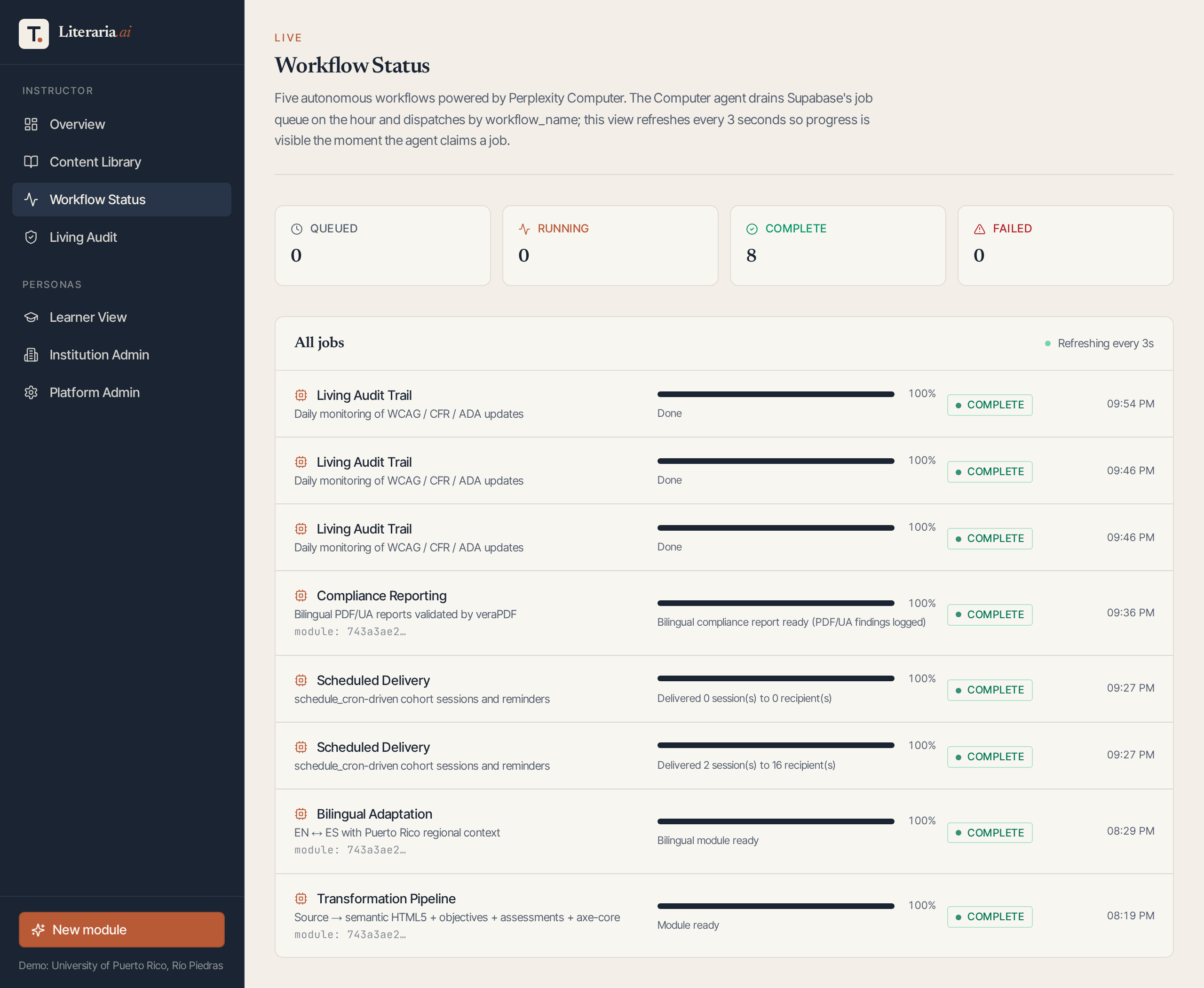This screenshot has height=988, width=1204.
Task: Click progress bar of Bilingual Adaptation job
Action: [776, 821]
